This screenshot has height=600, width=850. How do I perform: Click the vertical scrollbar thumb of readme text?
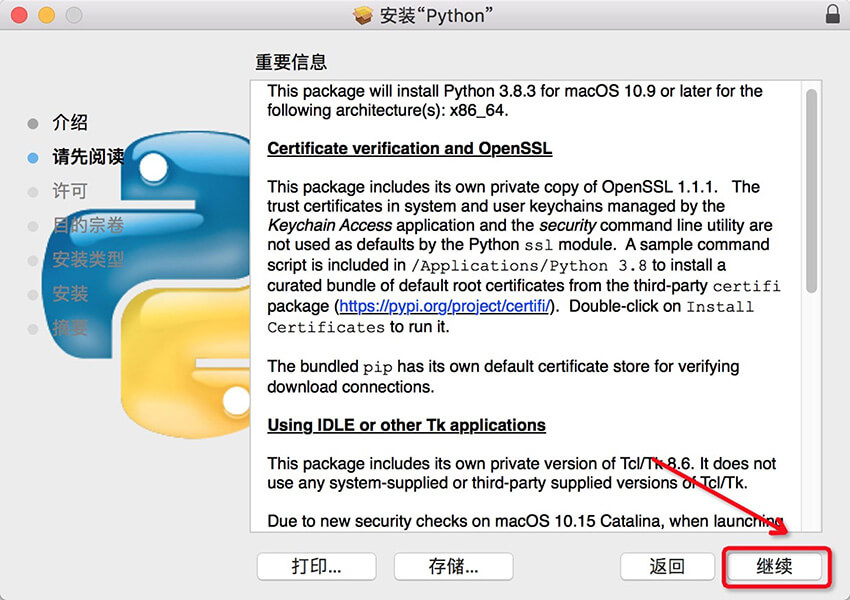(x=811, y=191)
